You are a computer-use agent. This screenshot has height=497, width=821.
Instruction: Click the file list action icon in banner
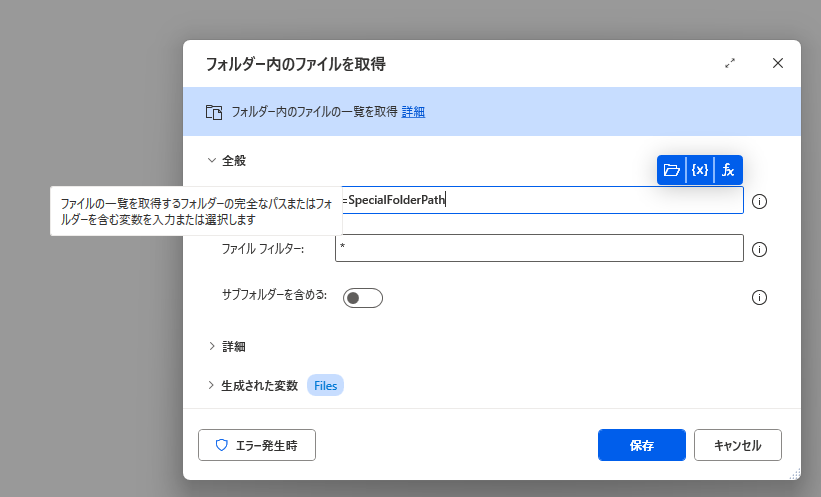point(214,112)
